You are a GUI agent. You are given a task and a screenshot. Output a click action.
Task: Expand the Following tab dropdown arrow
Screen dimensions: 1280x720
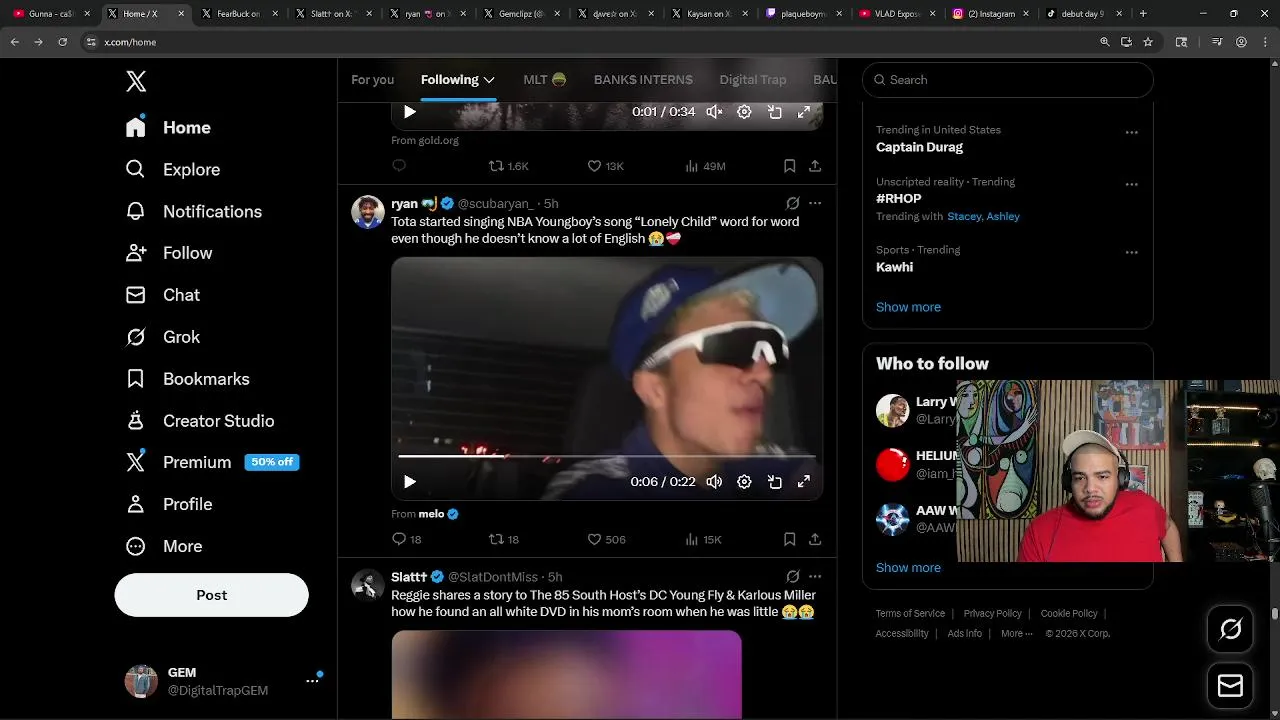click(489, 80)
